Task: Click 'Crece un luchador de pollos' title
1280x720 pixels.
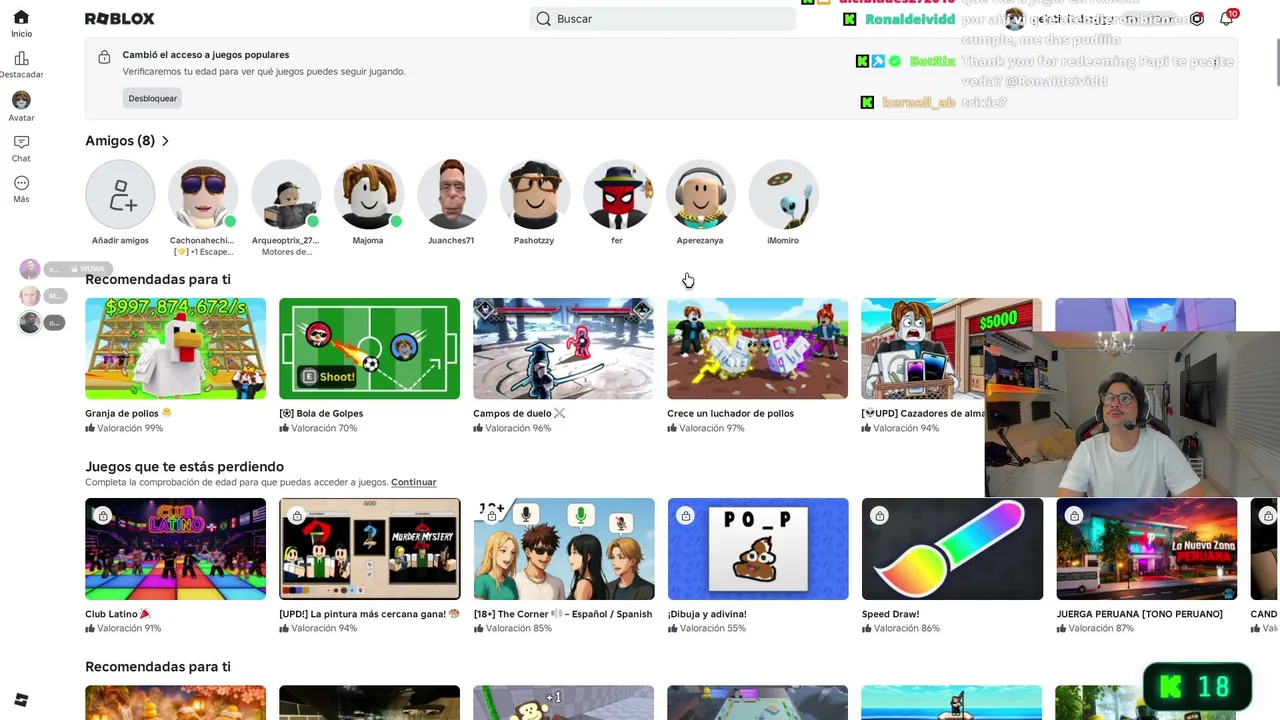Action: [x=730, y=414]
